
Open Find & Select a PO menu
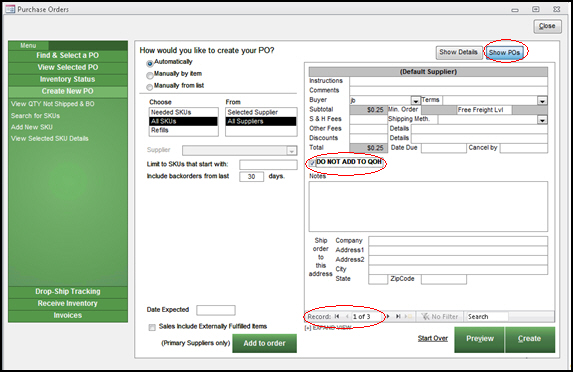(68, 56)
